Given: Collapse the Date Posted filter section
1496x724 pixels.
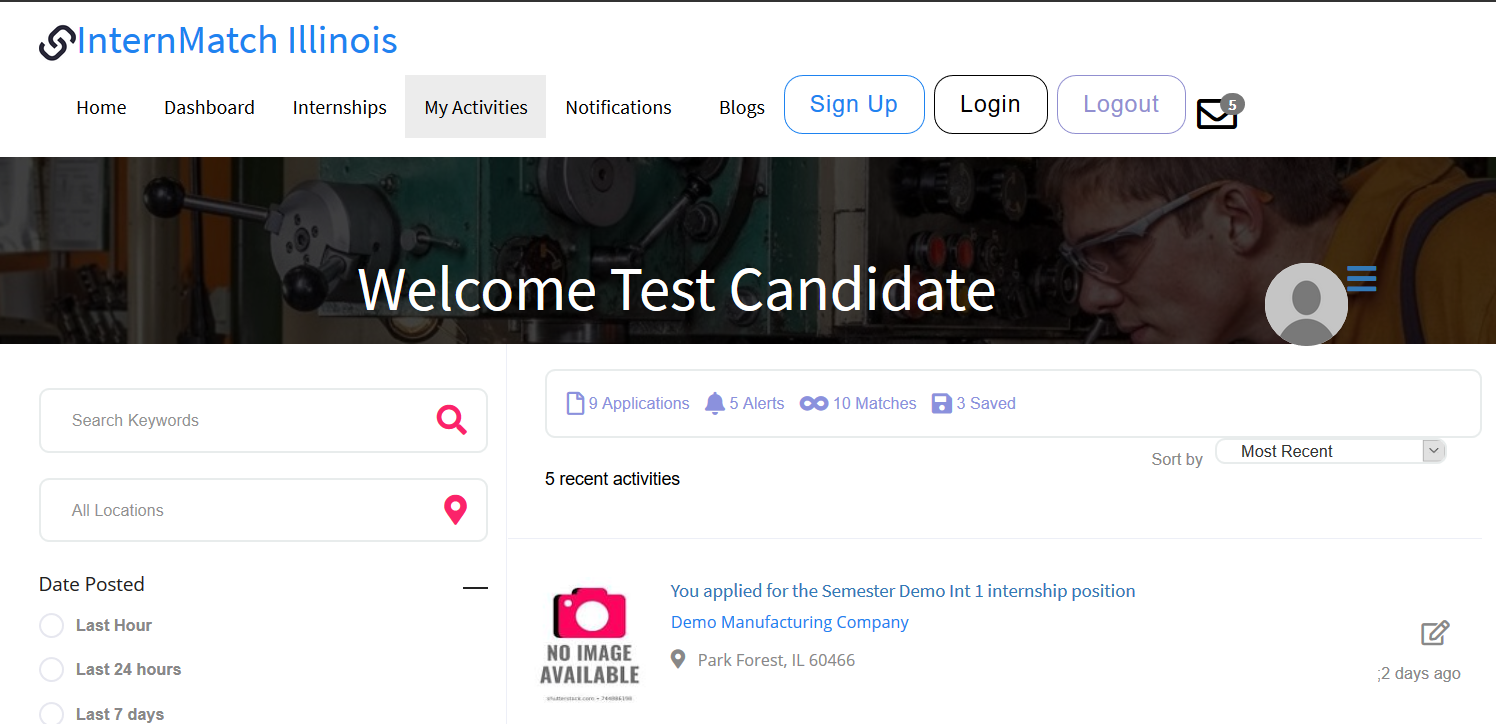Looking at the screenshot, I should 475,588.
